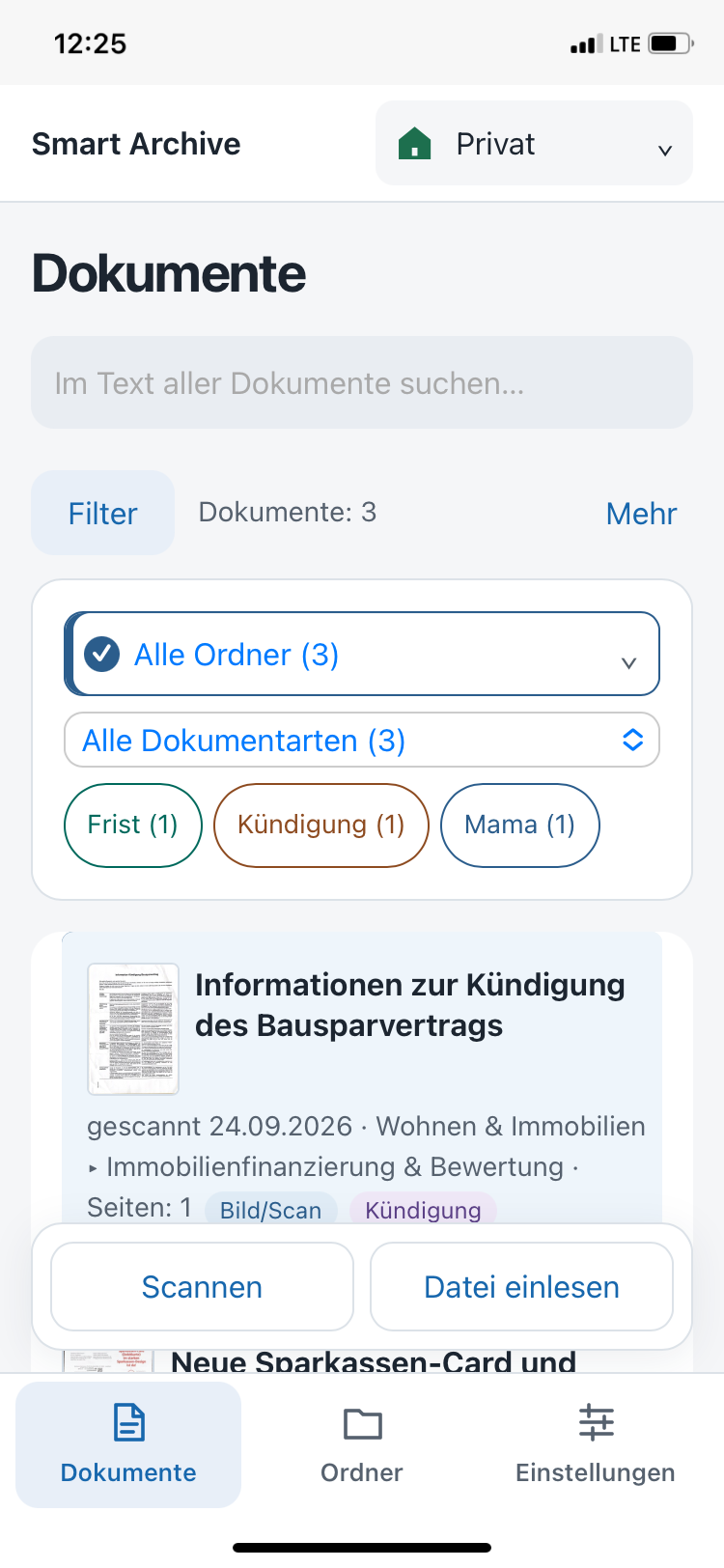Switch to the Einstellungen tab
Image resolution: width=724 pixels, height=1568 pixels.
[596, 1444]
